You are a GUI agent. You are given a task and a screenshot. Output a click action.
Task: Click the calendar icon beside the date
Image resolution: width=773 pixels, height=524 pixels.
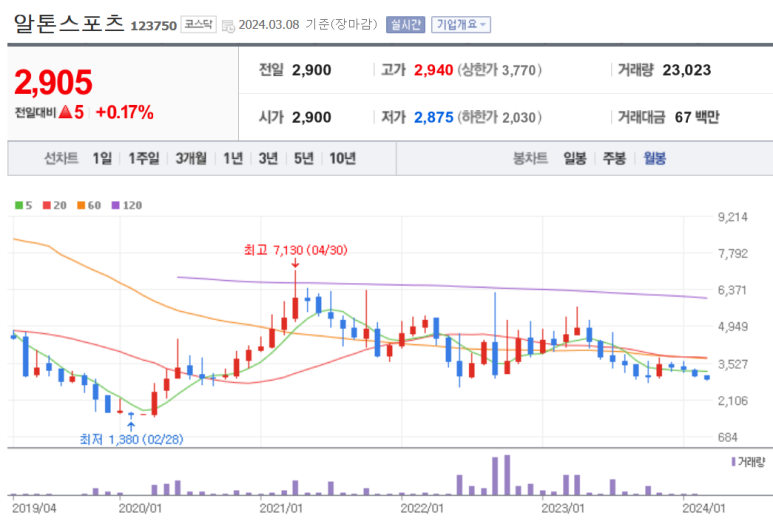228,26
